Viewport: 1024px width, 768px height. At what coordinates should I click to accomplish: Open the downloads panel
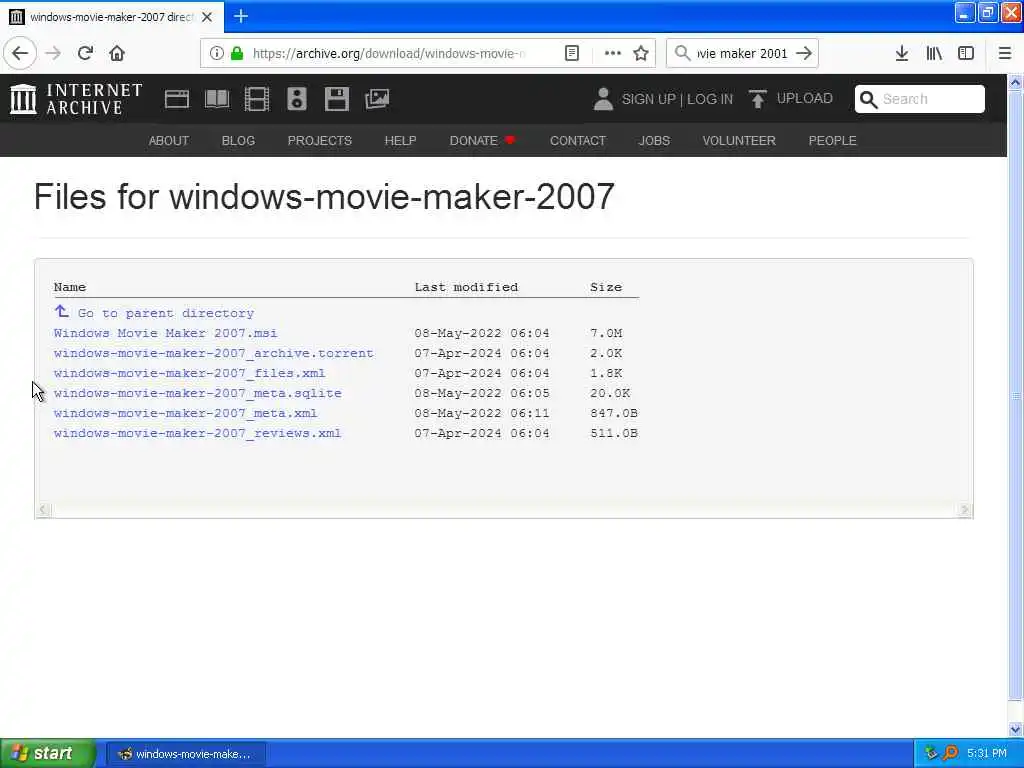pyautogui.click(x=902, y=53)
